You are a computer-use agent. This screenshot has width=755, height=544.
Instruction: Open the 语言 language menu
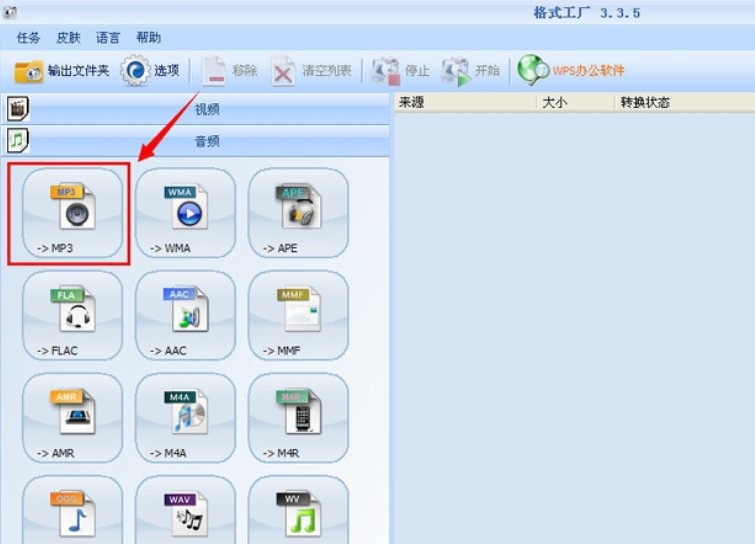(x=108, y=38)
